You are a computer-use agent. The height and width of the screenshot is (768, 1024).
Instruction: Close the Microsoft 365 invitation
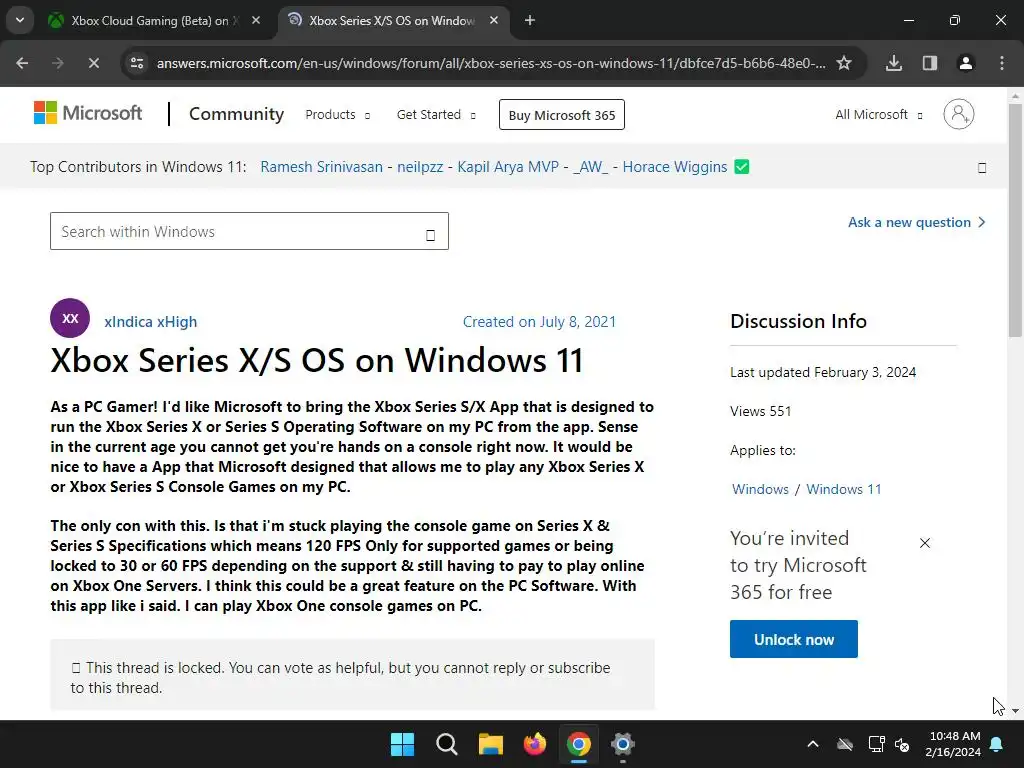tap(925, 543)
